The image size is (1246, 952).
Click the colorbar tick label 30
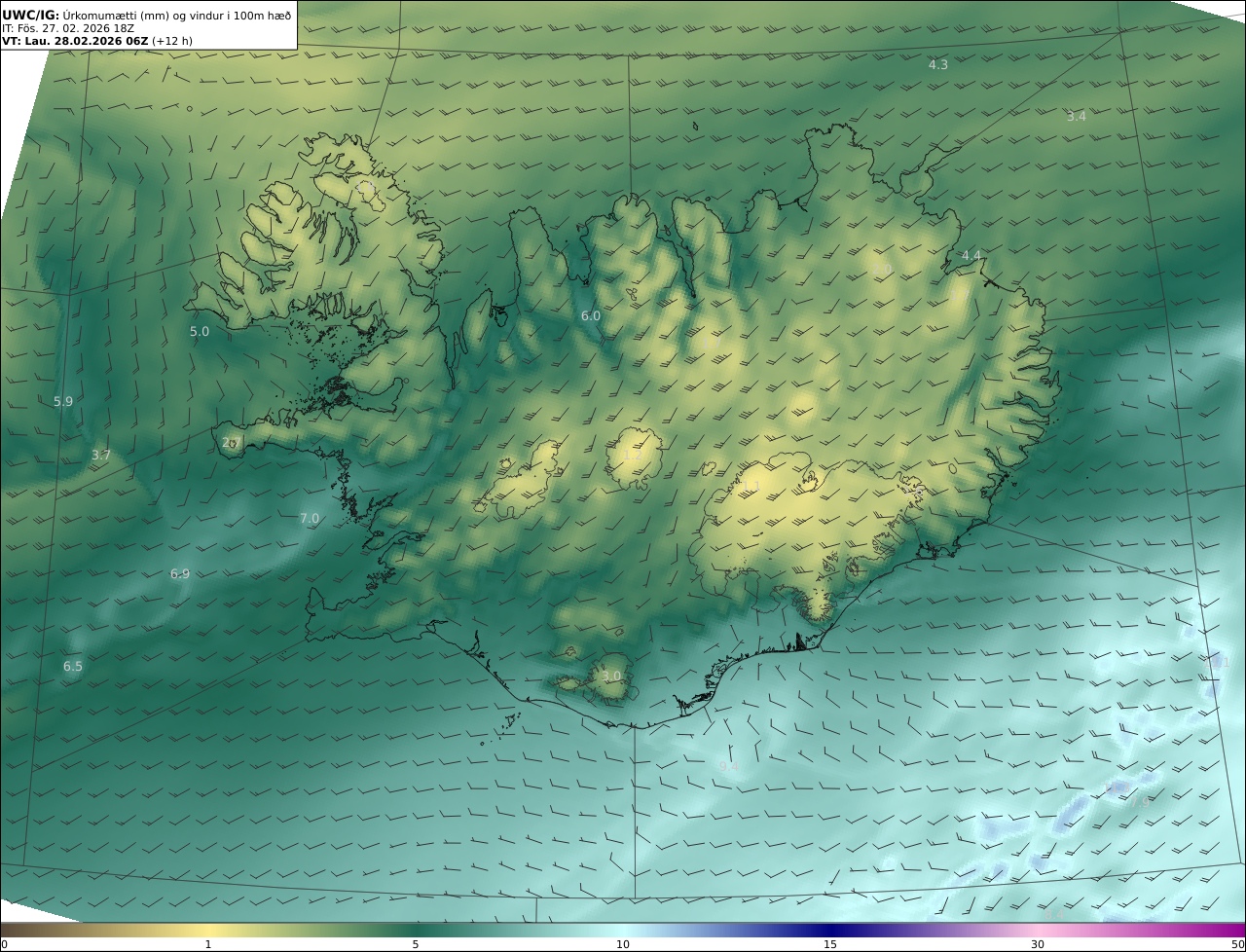[1038, 944]
